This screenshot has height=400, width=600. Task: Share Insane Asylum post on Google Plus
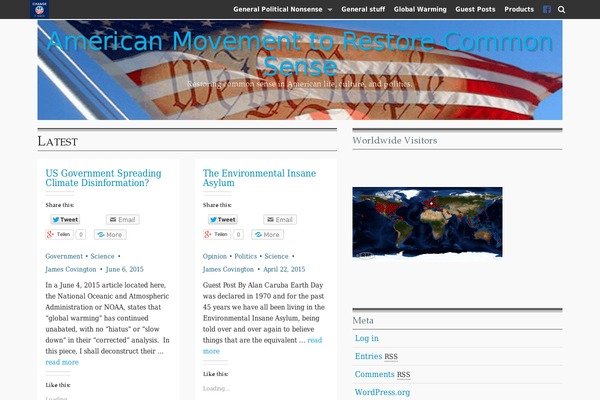pyautogui.click(x=217, y=234)
